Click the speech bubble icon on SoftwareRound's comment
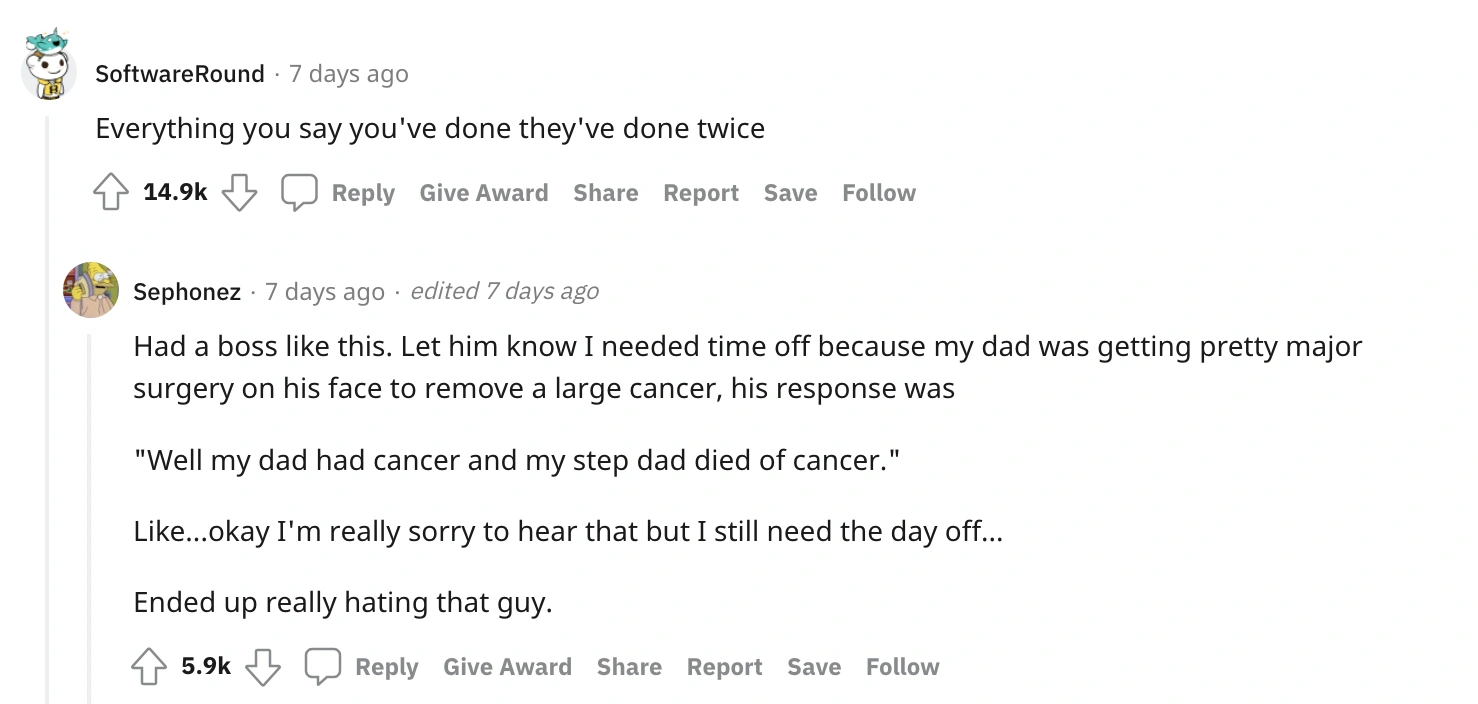Screen dimensions: 1478x704 coord(299,193)
